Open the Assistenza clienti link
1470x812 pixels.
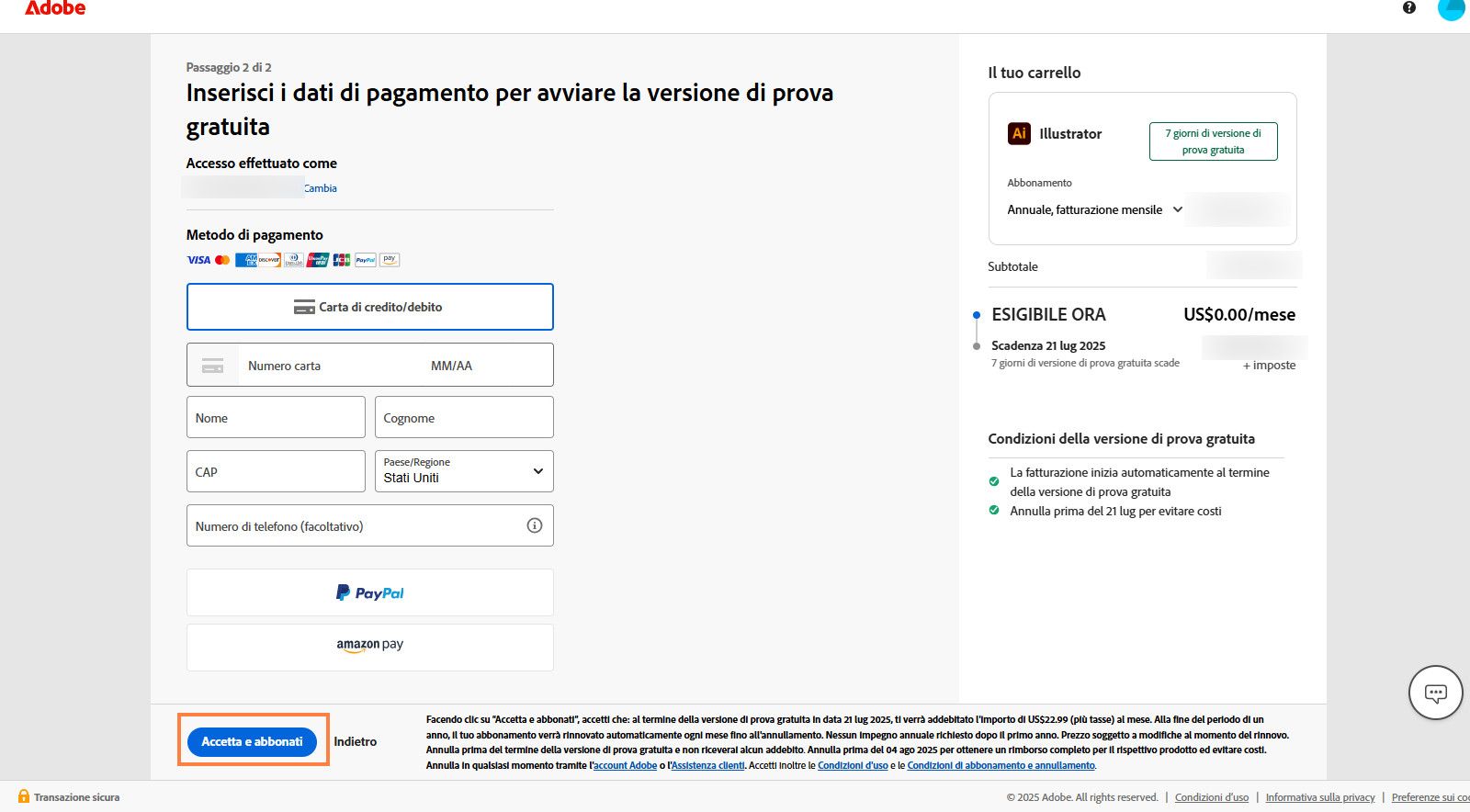tap(708, 765)
